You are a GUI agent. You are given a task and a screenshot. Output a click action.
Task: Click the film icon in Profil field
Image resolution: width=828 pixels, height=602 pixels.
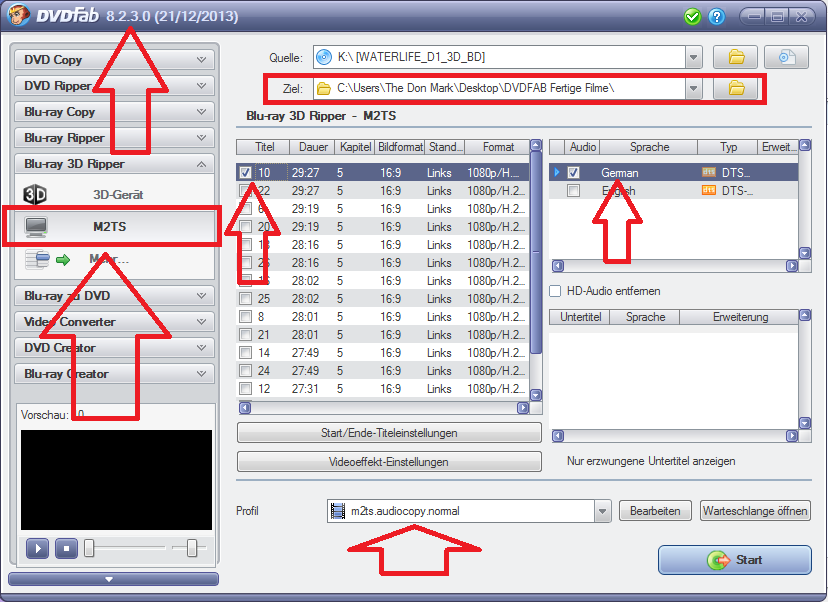point(337,511)
